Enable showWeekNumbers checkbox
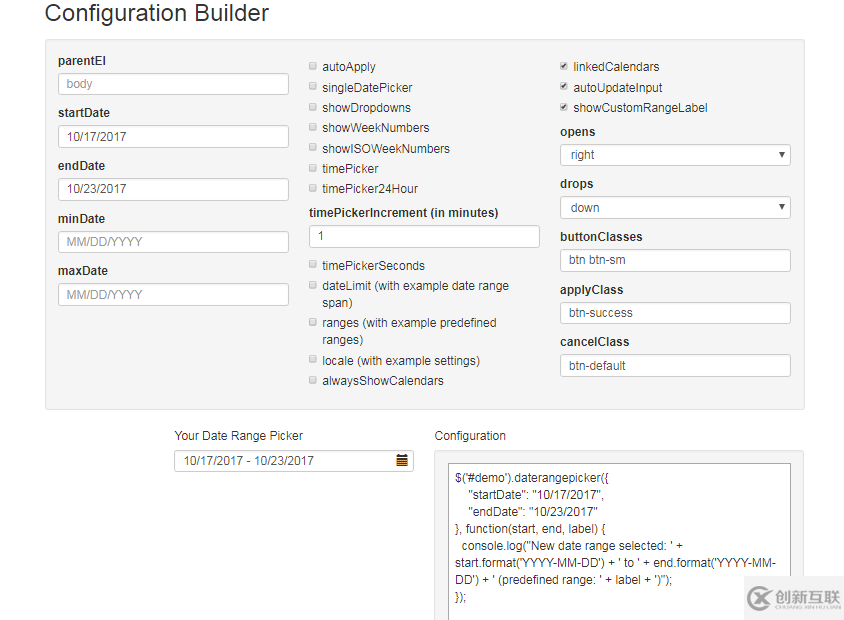Viewport: 844px width, 620px height. [x=313, y=128]
